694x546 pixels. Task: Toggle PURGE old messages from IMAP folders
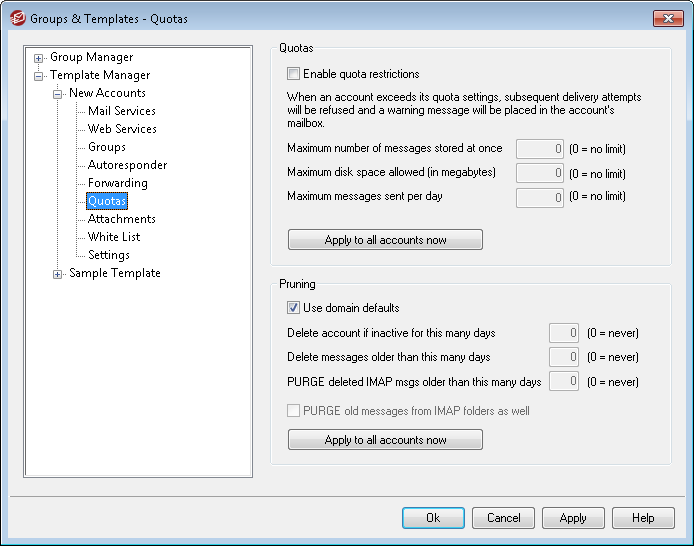tap(293, 411)
